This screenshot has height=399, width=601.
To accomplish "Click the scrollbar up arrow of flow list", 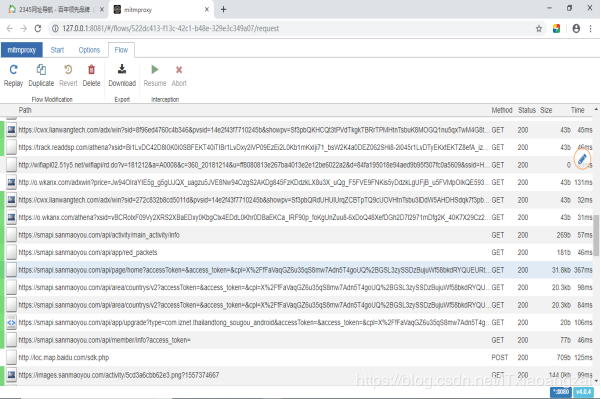I will [596, 110].
